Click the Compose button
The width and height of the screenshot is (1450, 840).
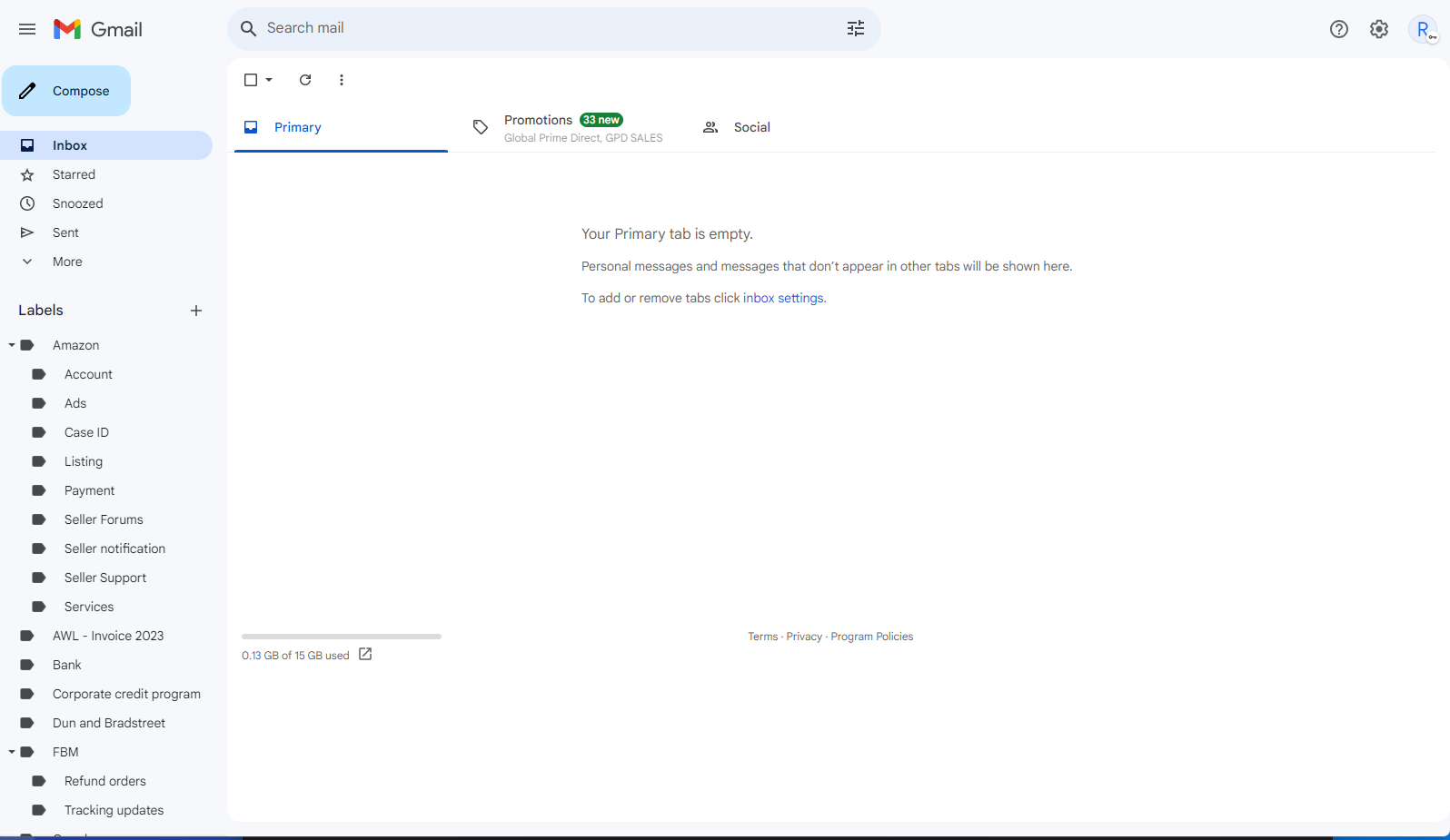tap(66, 91)
